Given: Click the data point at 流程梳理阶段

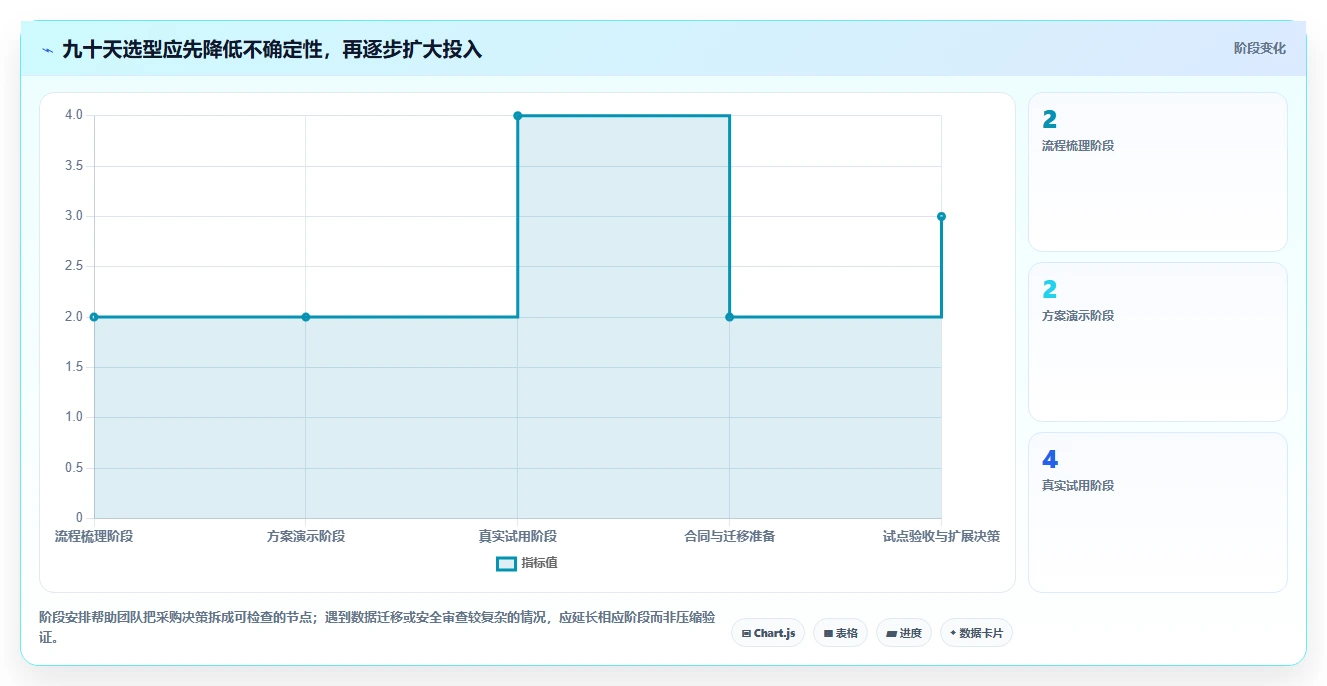Looking at the screenshot, I should (94, 317).
